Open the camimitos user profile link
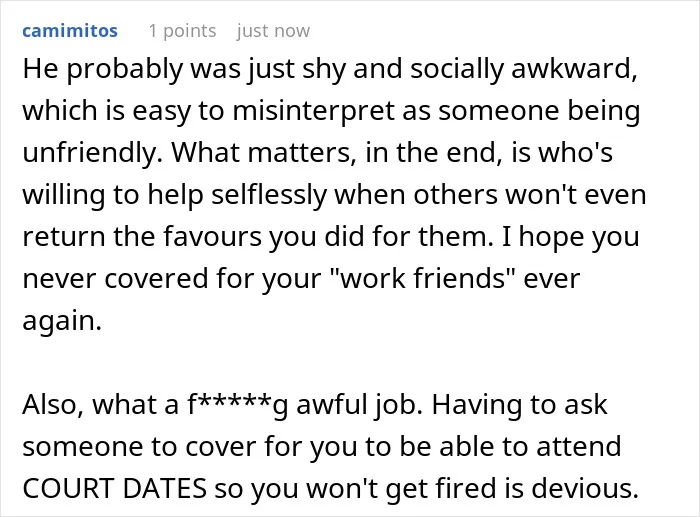Viewport: 700px width, 517px height. pyautogui.click(x=70, y=31)
